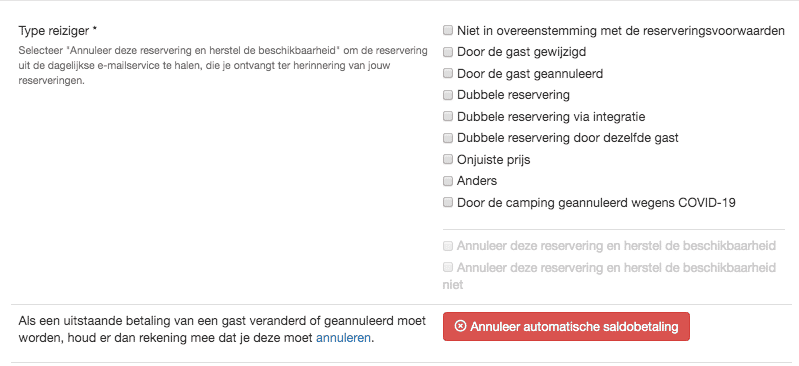Toggle disabled 'herstel de beschikbaarheid niet' checkbox
The image size is (799, 366).
pos(447,267)
